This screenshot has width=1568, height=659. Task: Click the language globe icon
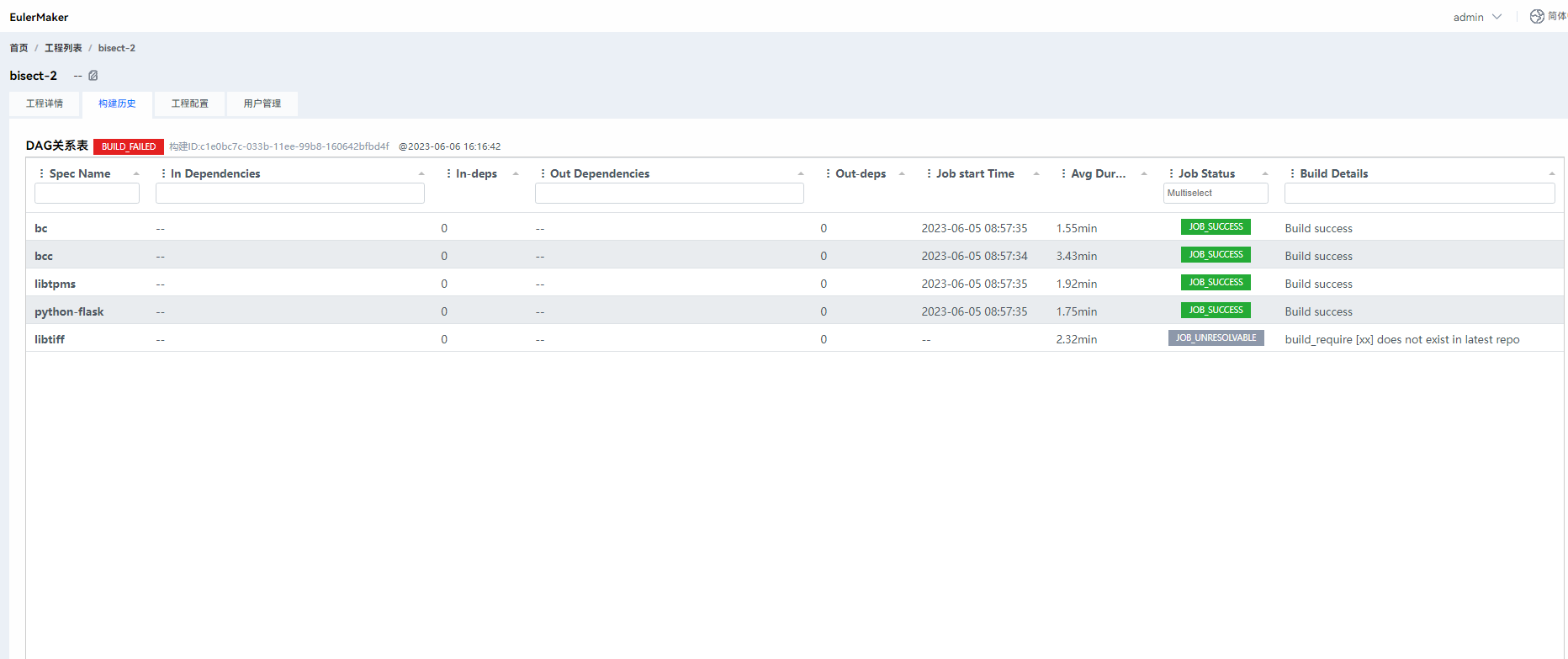[x=1537, y=17]
